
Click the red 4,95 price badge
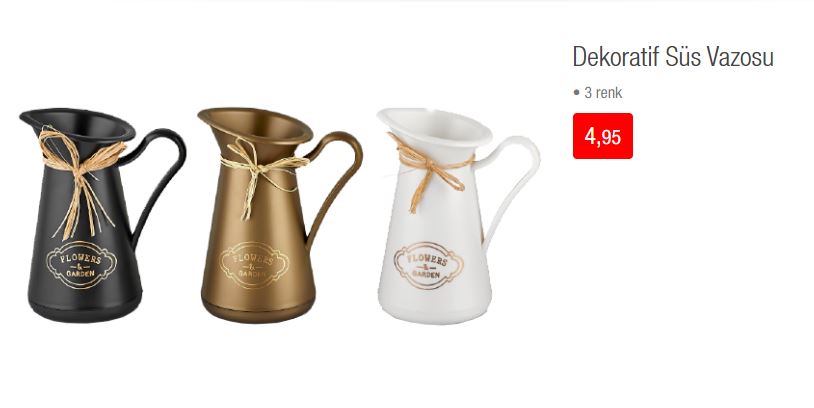603,136
